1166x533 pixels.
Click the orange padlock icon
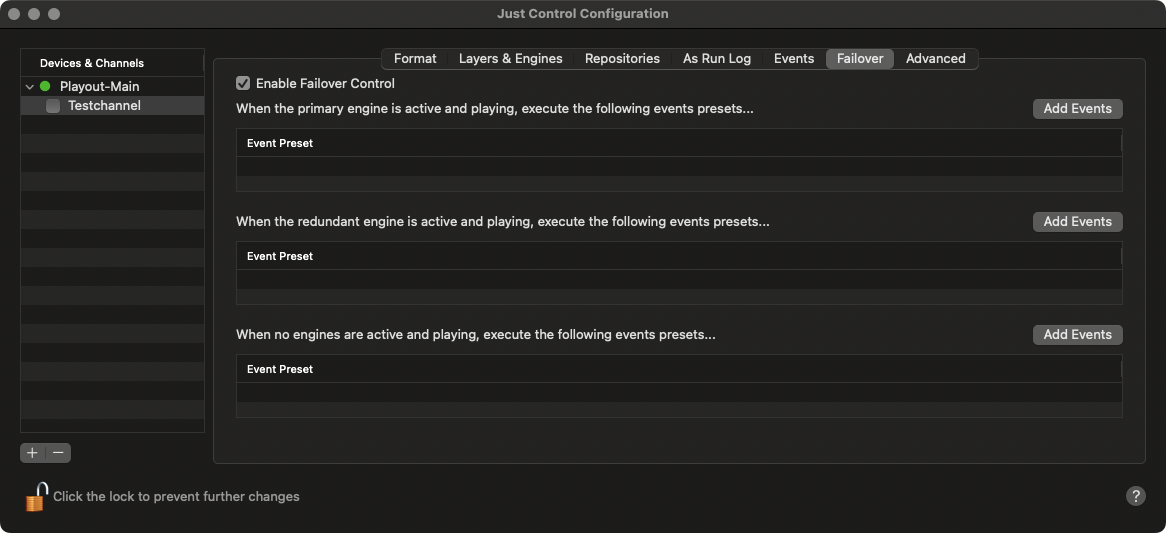point(36,497)
